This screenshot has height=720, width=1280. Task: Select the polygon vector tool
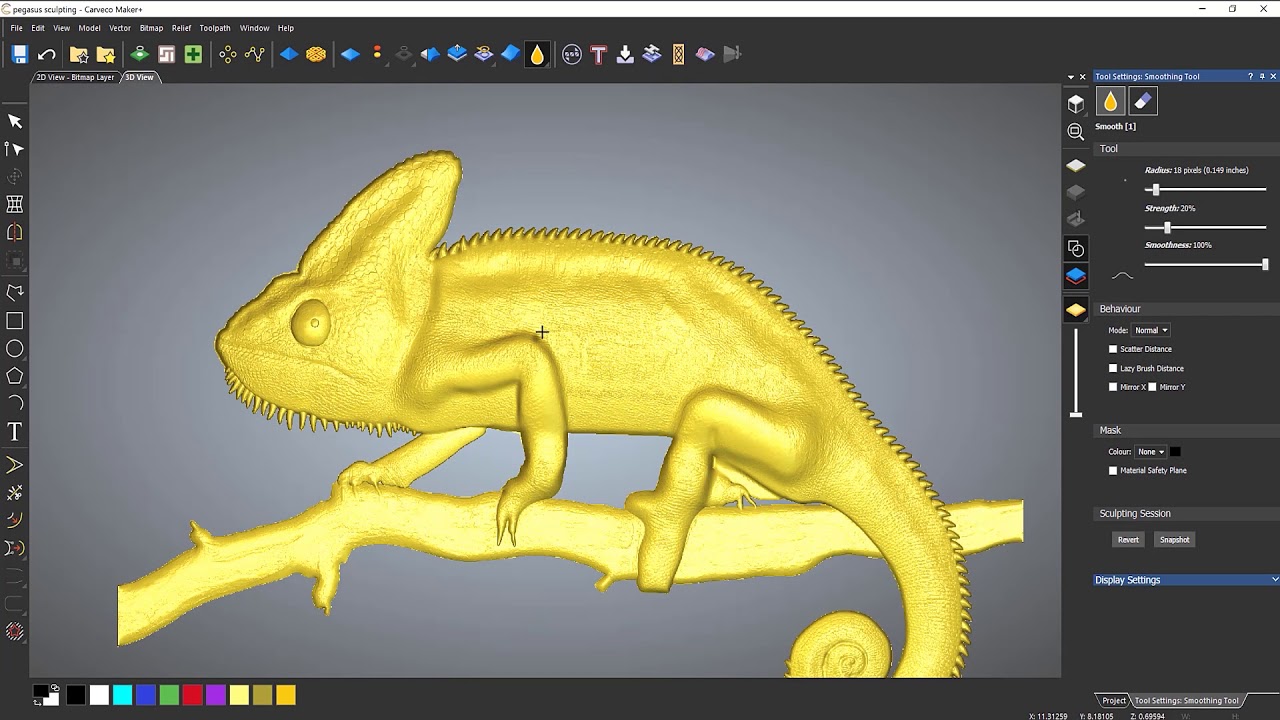pos(15,376)
